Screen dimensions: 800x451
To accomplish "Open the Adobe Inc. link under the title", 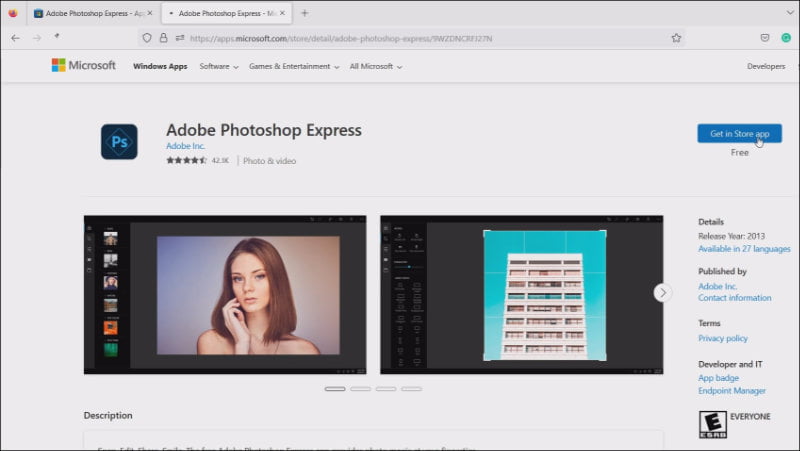I will pyautogui.click(x=185, y=146).
